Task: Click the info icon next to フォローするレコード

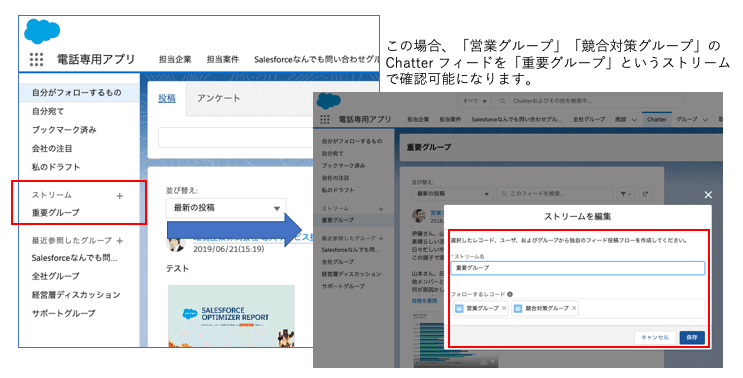Action: pos(510,294)
